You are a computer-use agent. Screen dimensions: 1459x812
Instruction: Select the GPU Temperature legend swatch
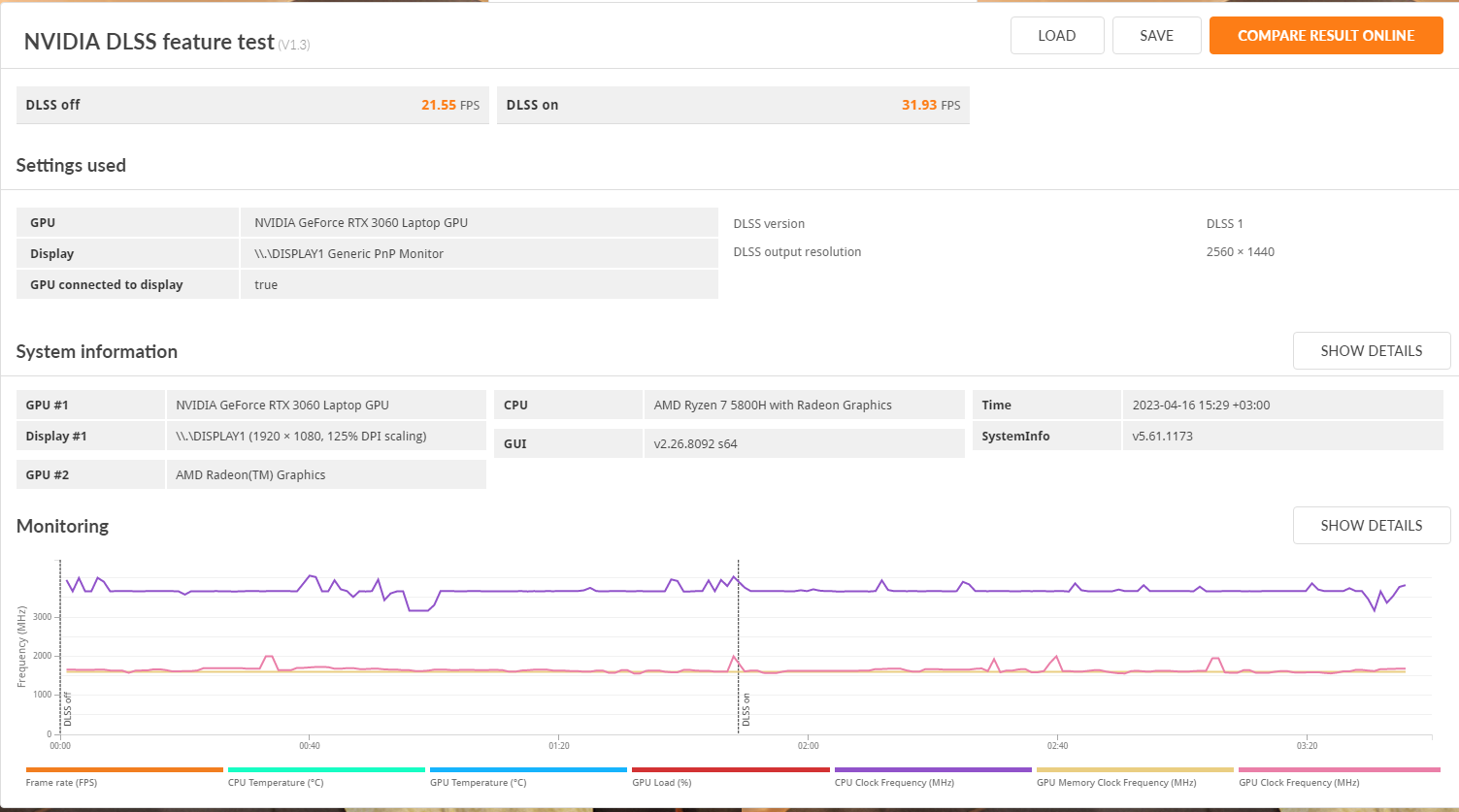pos(528,770)
